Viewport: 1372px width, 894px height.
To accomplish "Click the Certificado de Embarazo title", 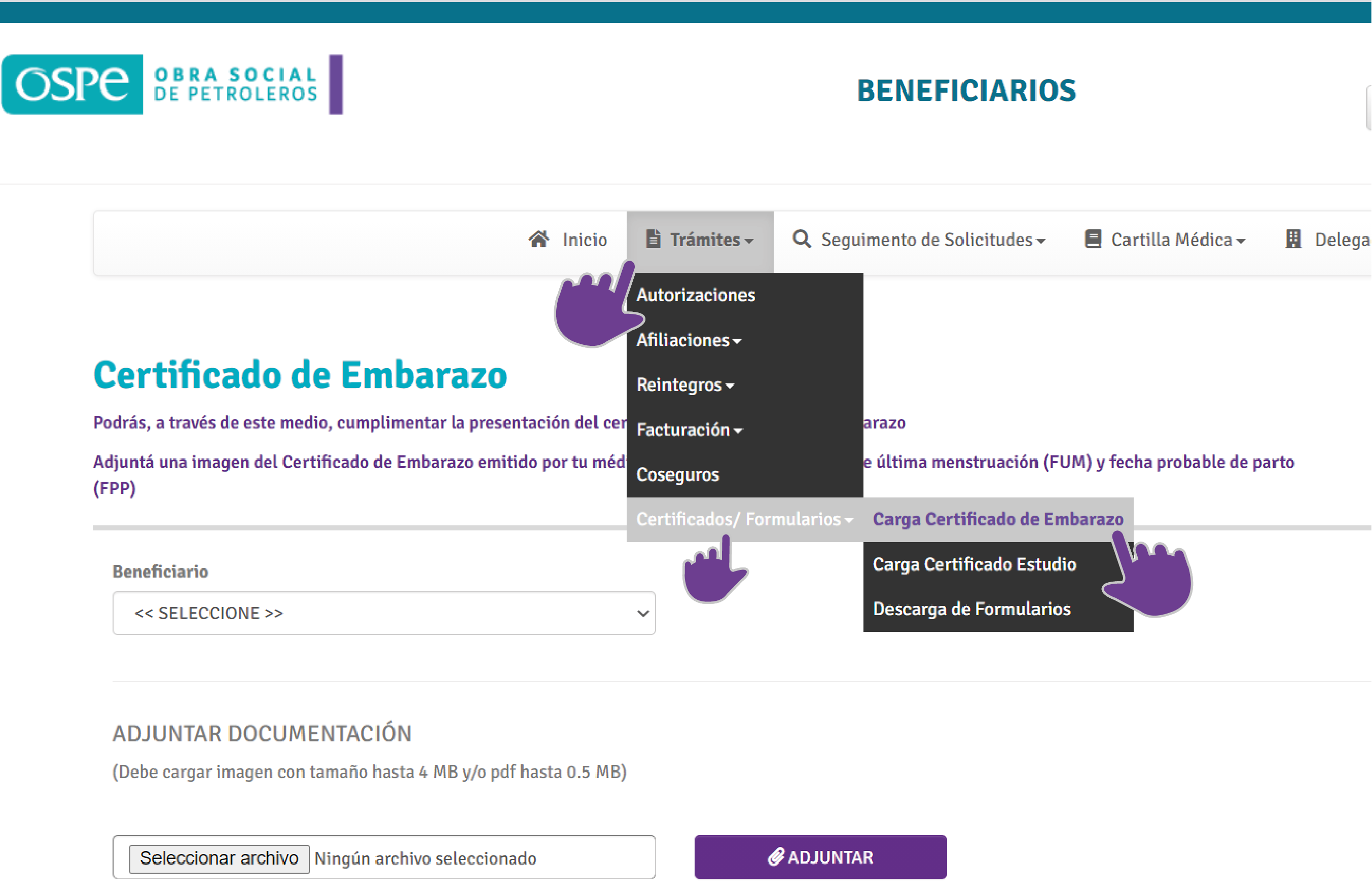I will point(300,375).
